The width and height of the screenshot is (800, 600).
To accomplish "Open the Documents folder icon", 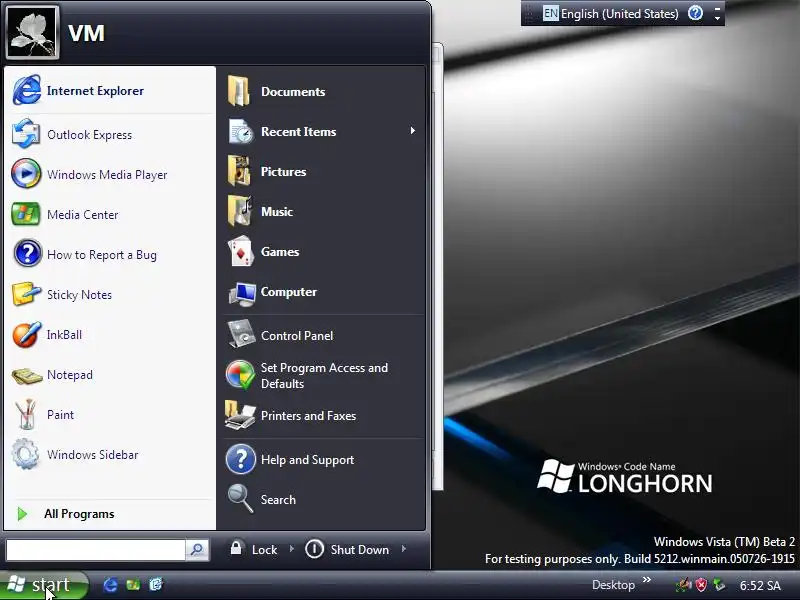I will pos(239,91).
